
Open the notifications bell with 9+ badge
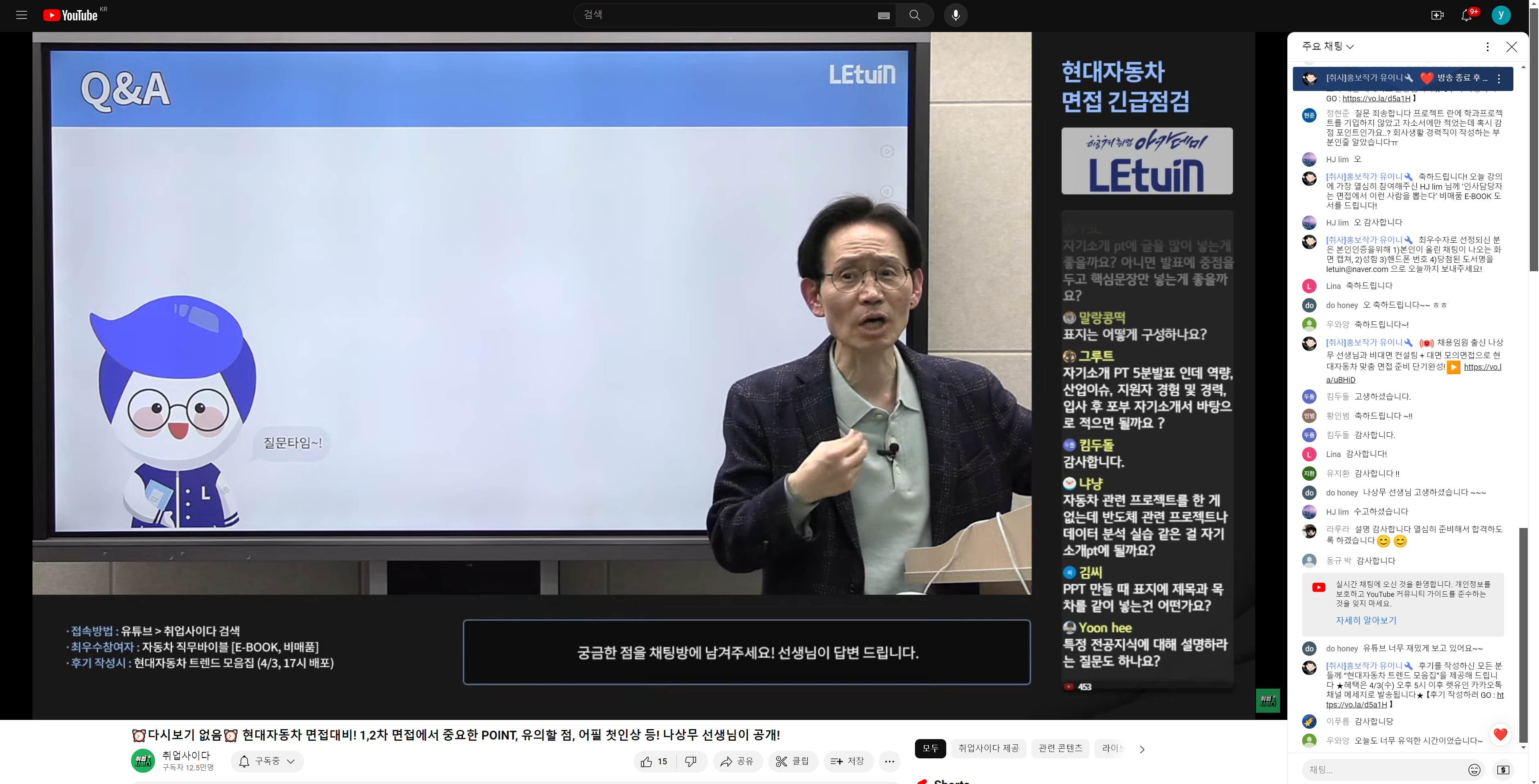1467,15
